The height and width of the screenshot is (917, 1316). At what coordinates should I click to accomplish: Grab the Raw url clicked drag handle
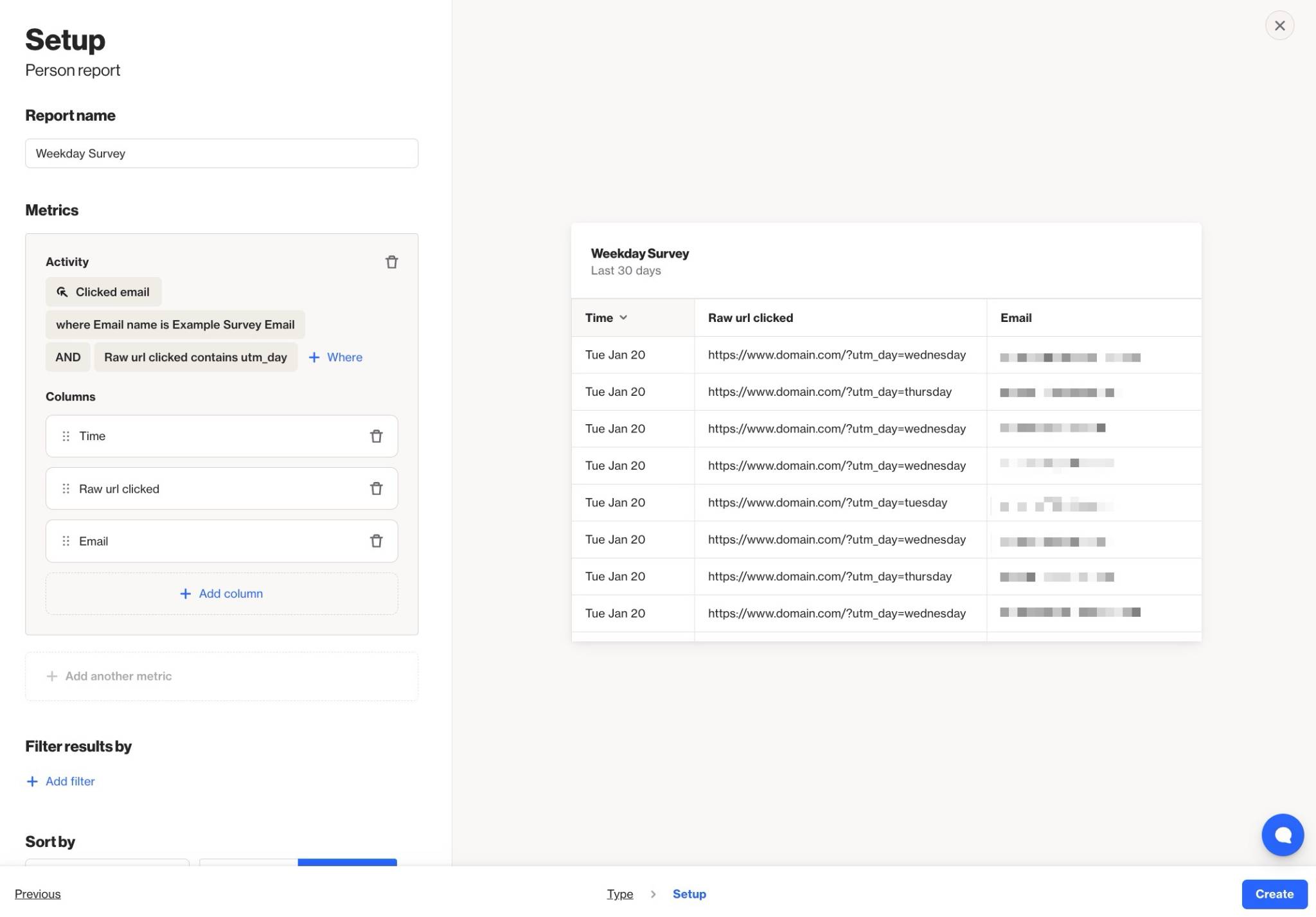[x=66, y=488]
